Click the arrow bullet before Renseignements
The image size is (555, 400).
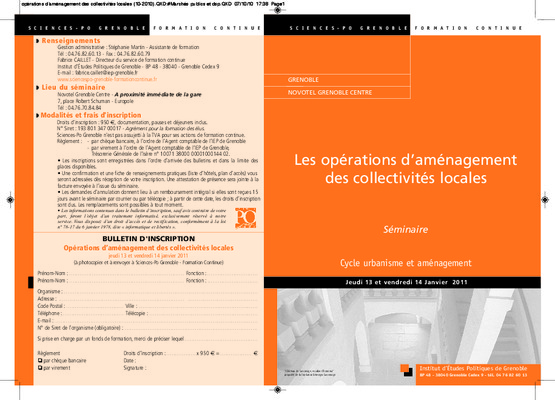pyautogui.click(x=38, y=41)
